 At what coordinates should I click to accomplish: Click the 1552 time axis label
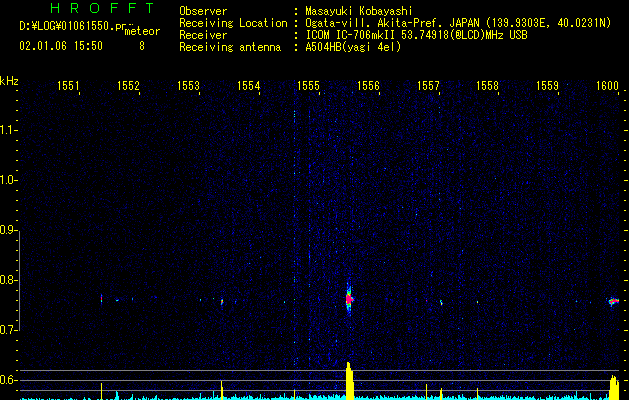[128, 86]
